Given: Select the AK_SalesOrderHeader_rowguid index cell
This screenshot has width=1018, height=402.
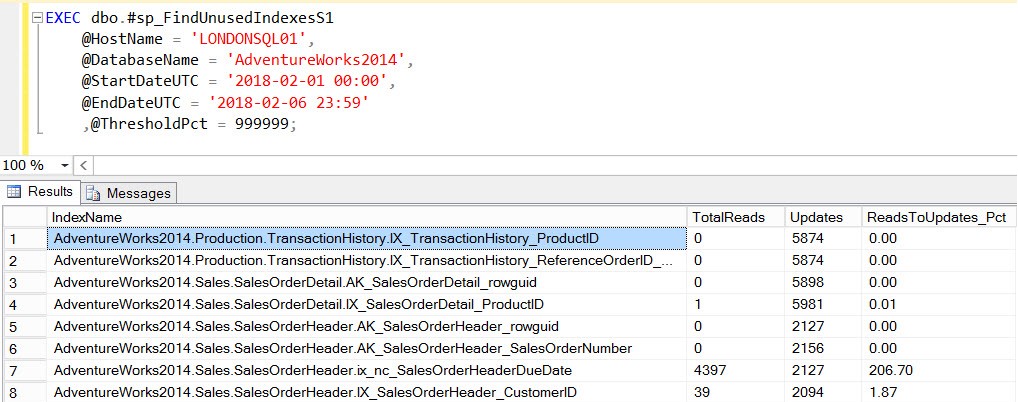Looking at the screenshot, I should pos(367,327).
